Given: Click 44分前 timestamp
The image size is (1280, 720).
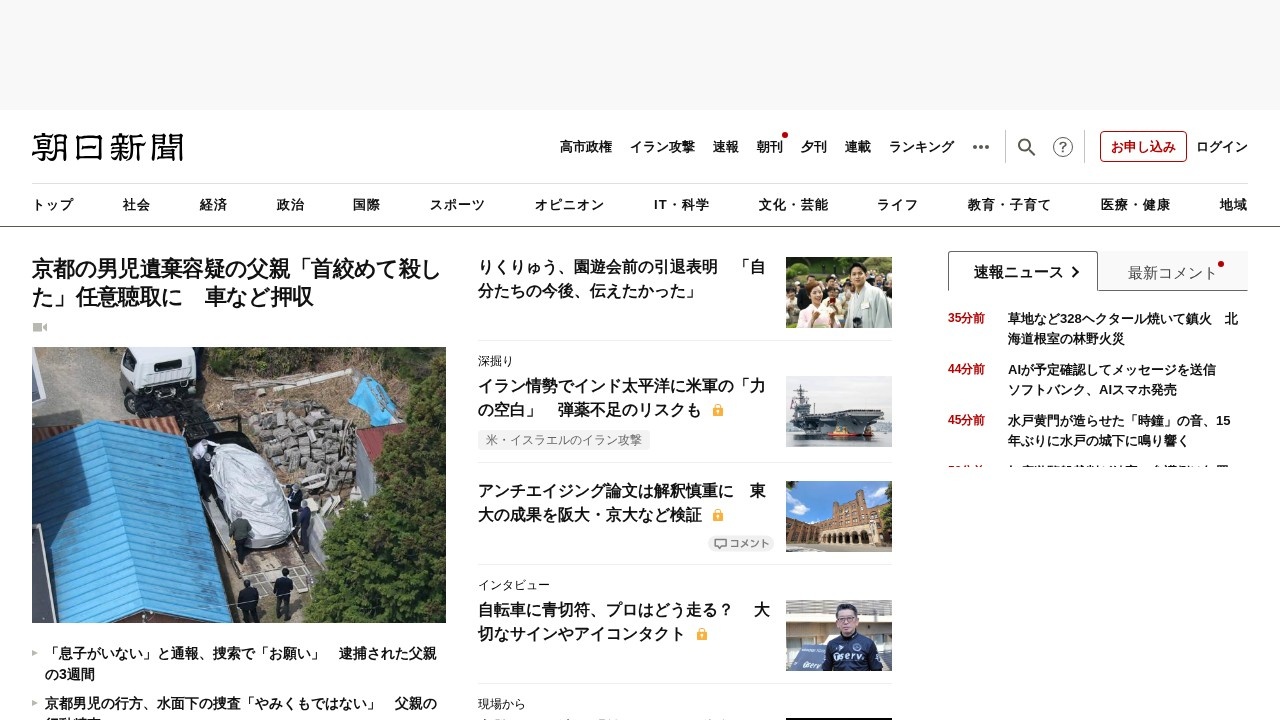Looking at the screenshot, I should point(966,369).
